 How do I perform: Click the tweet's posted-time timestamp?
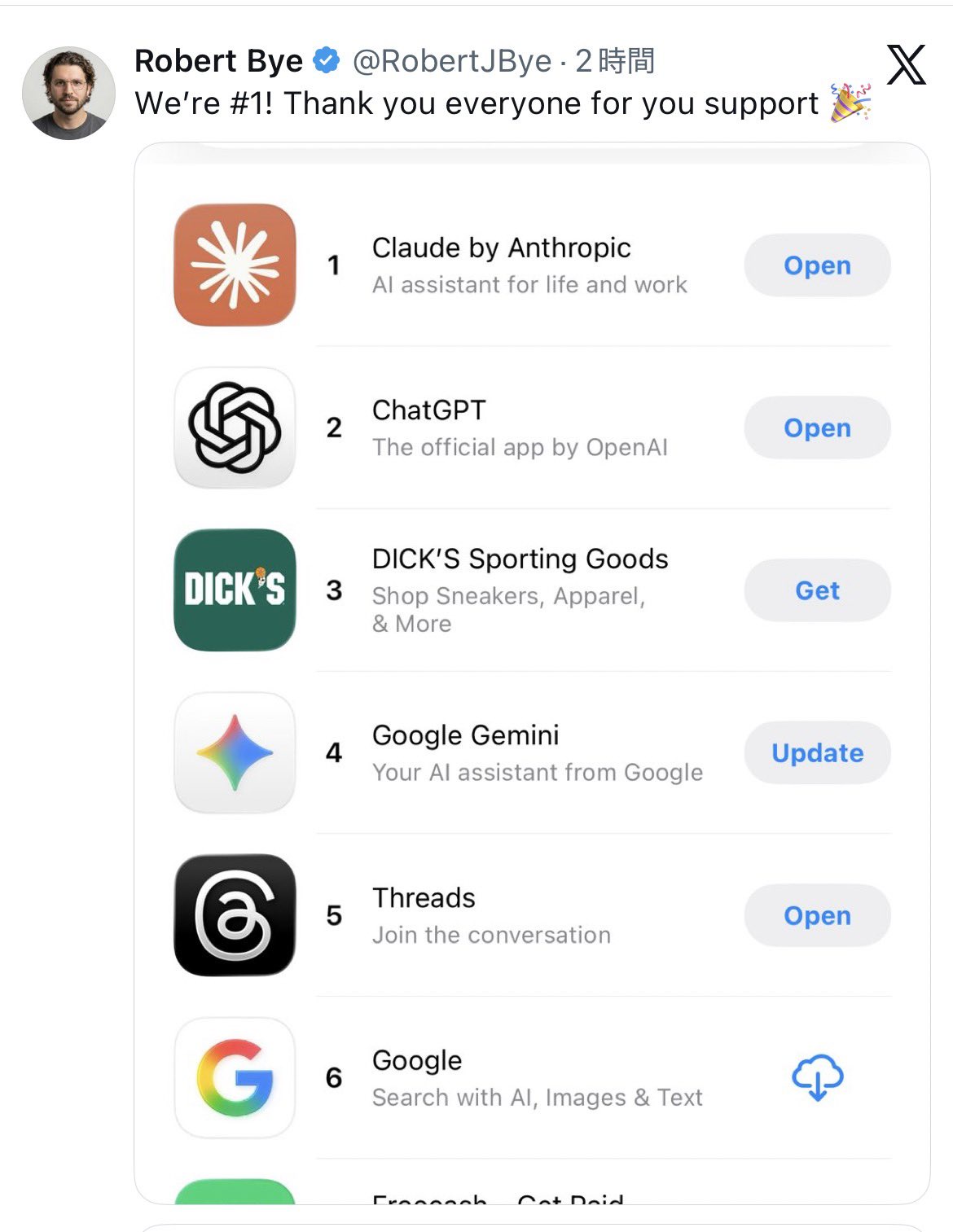coord(615,61)
